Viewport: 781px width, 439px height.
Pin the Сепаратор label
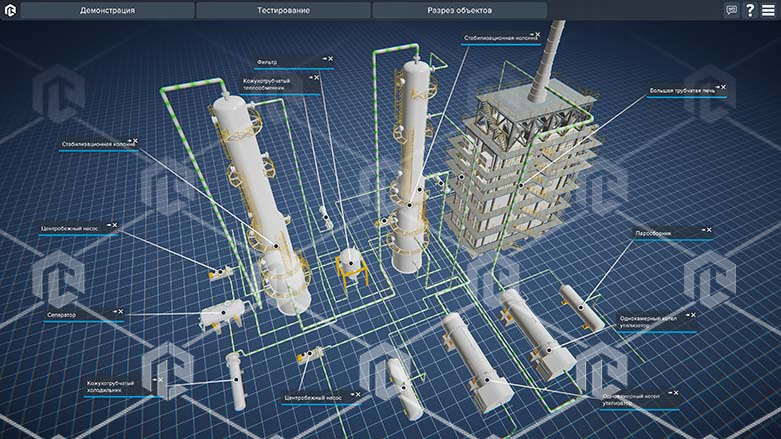click(115, 311)
